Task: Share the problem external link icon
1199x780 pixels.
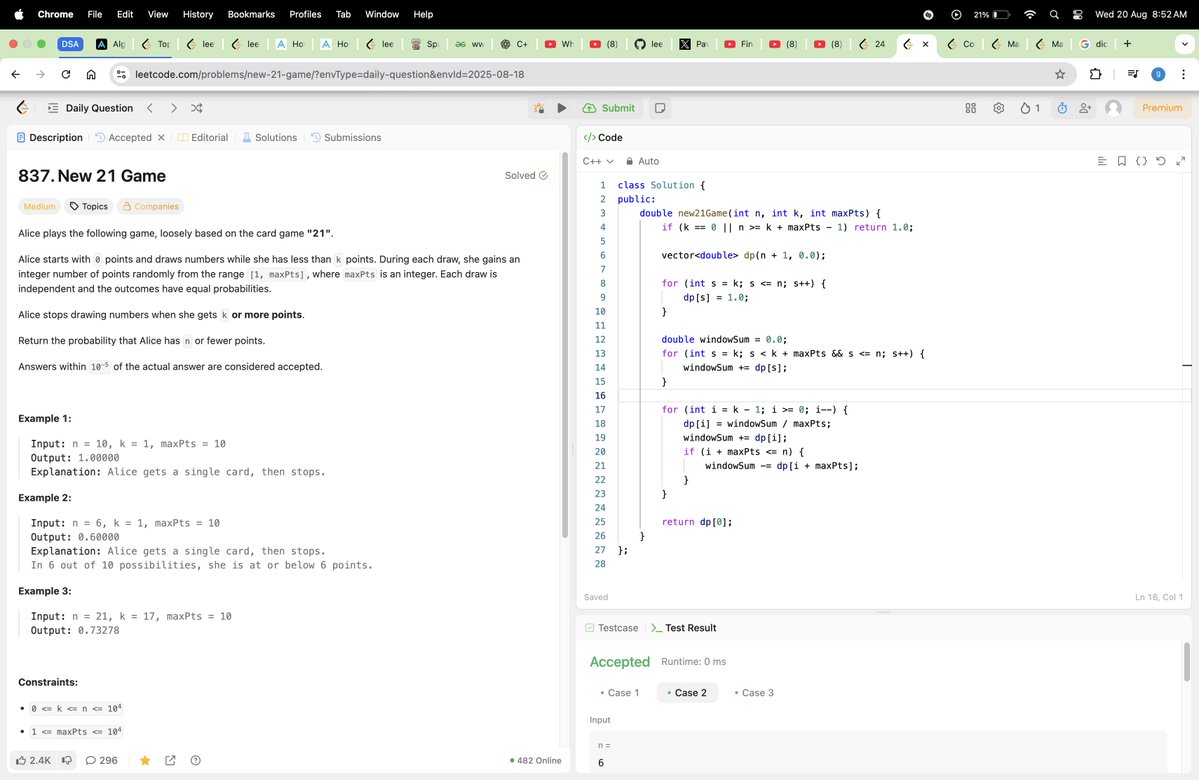Action: point(171,761)
